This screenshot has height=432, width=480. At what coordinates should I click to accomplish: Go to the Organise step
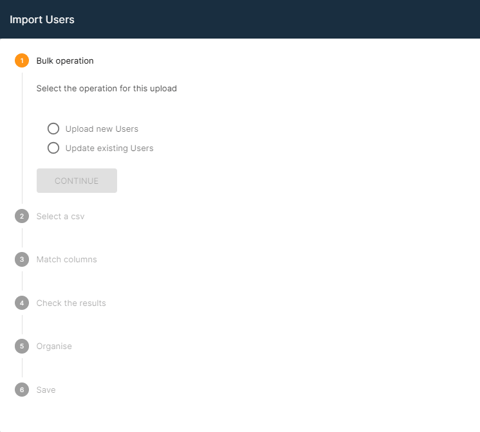point(54,346)
